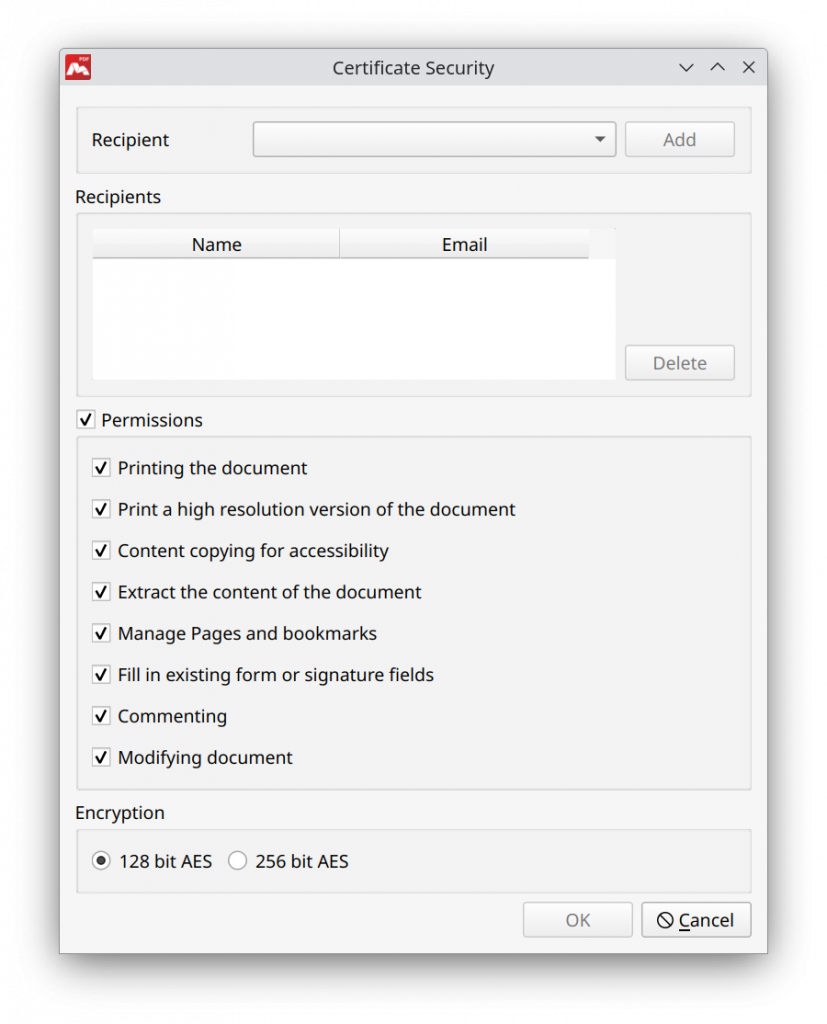827x1024 pixels.
Task: Select the '128 bit AES' encryption option
Action: tap(101, 859)
